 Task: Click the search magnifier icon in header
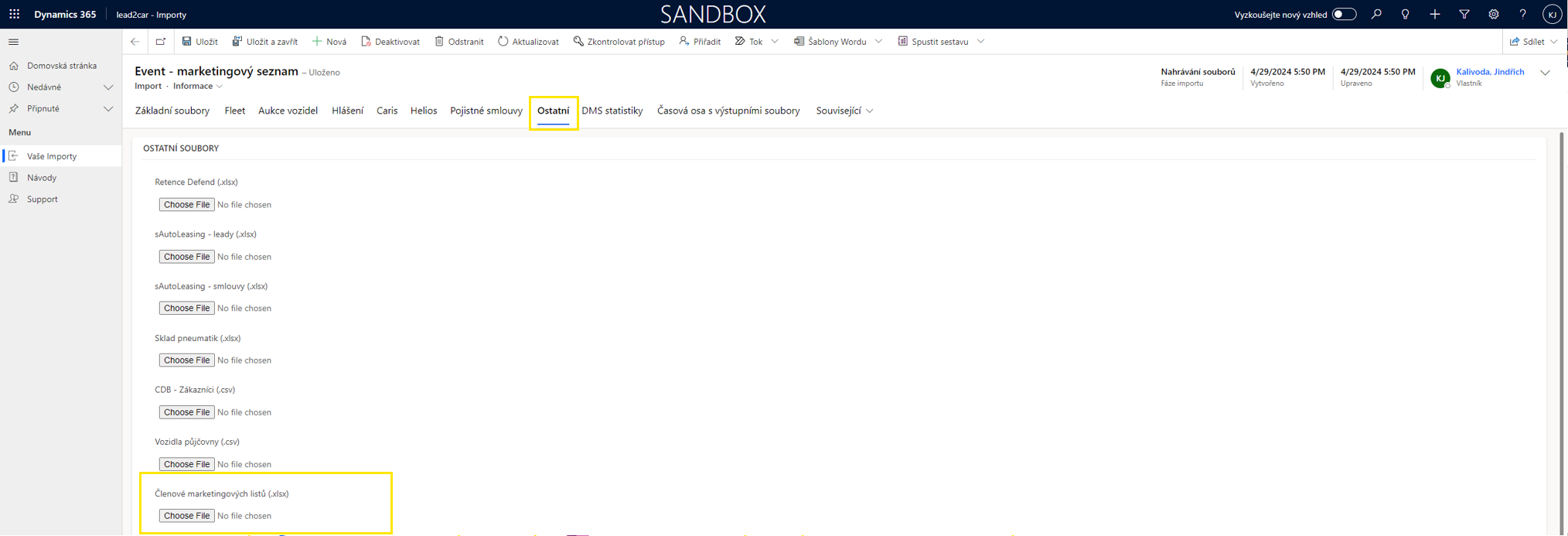click(1376, 14)
